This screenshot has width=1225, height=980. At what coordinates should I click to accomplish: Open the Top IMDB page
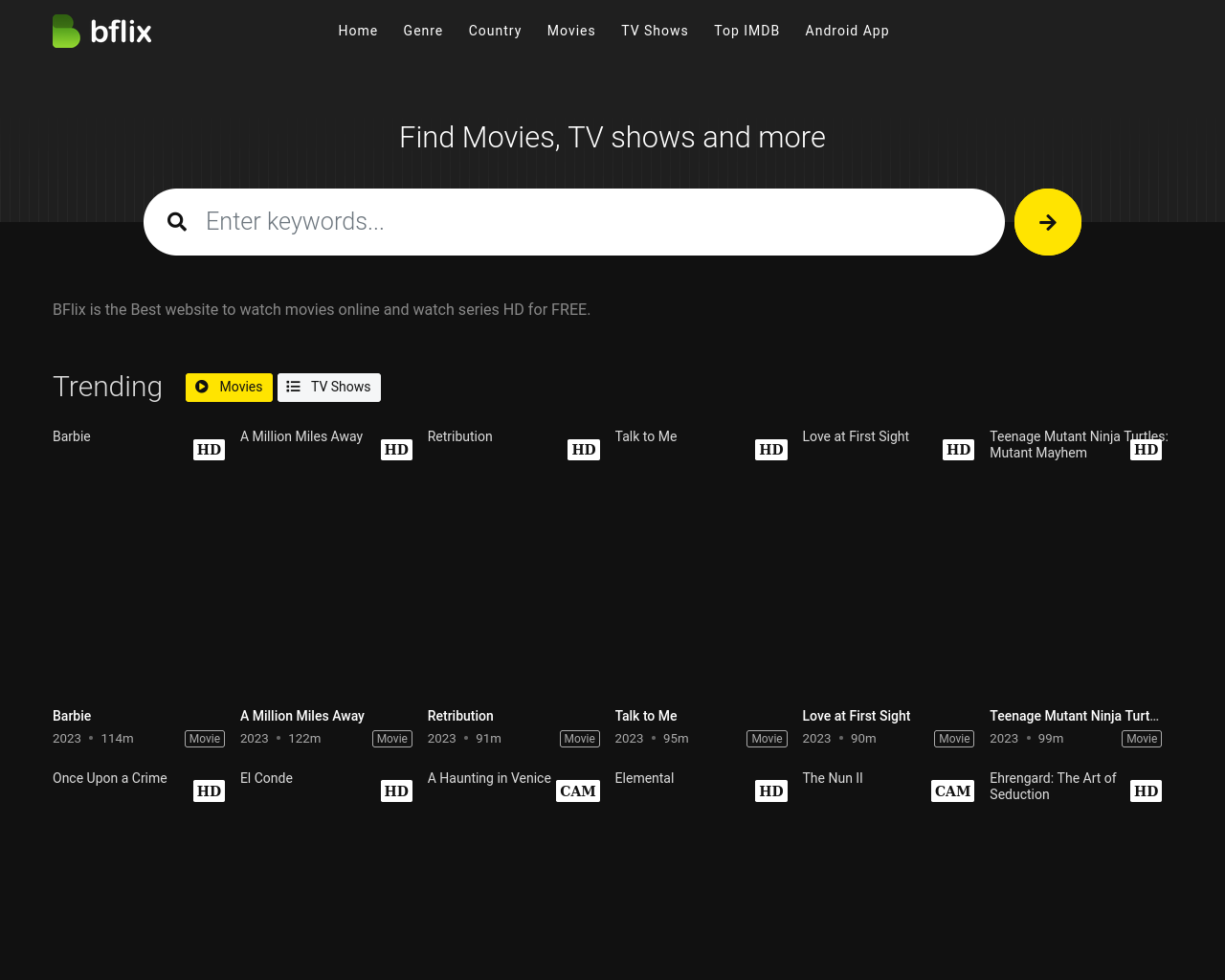coord(746,31)
